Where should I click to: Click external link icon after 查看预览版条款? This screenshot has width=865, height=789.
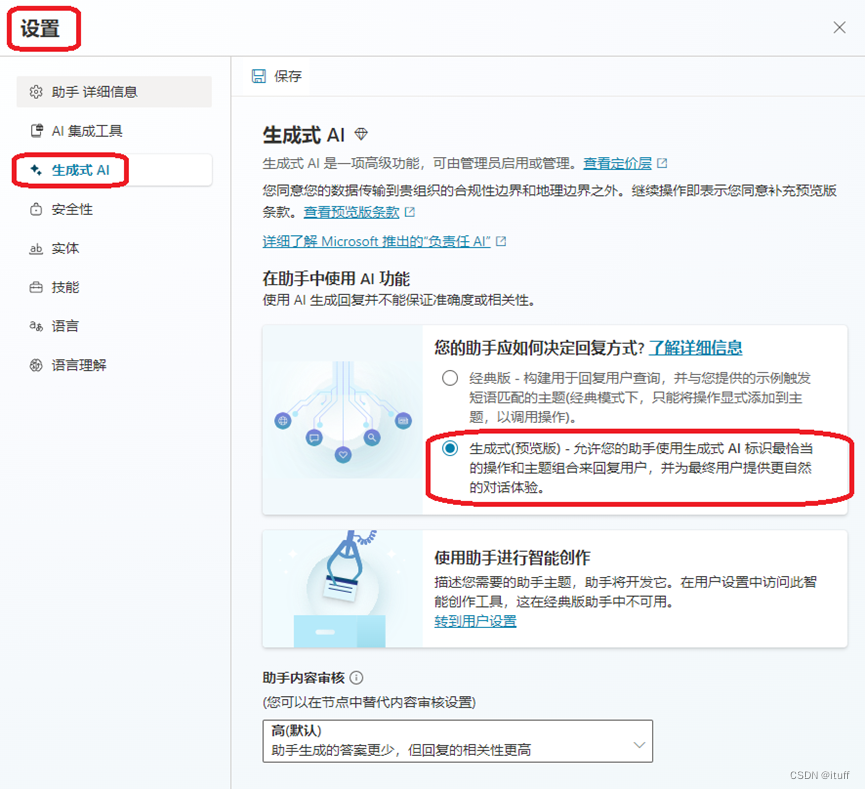pos(409,212)
